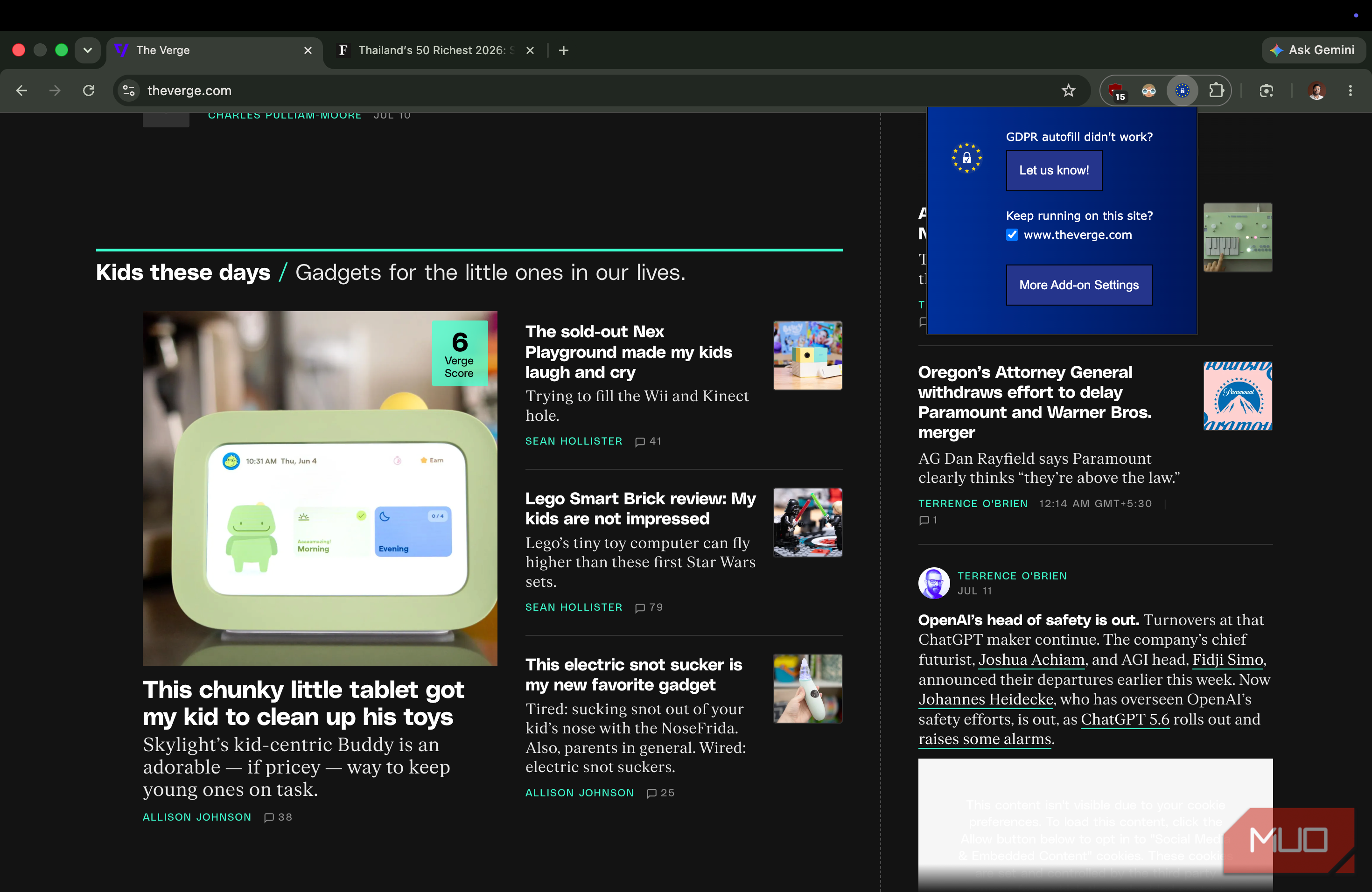Open the 38 comments icon on tablet article
The height and width of the screenshot is (892, 1372).
coord(277,817)
